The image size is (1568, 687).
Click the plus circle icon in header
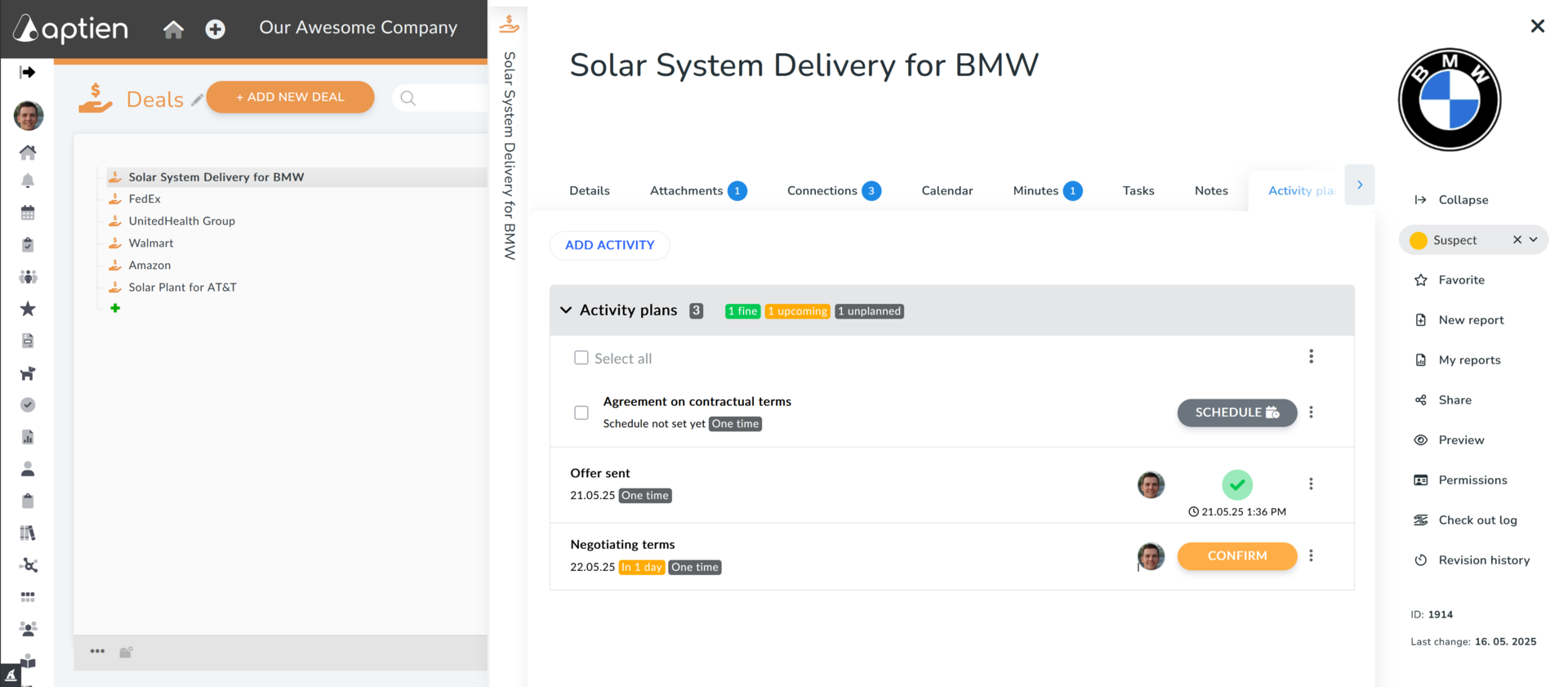pyautogui.click(x=216, y=29)
